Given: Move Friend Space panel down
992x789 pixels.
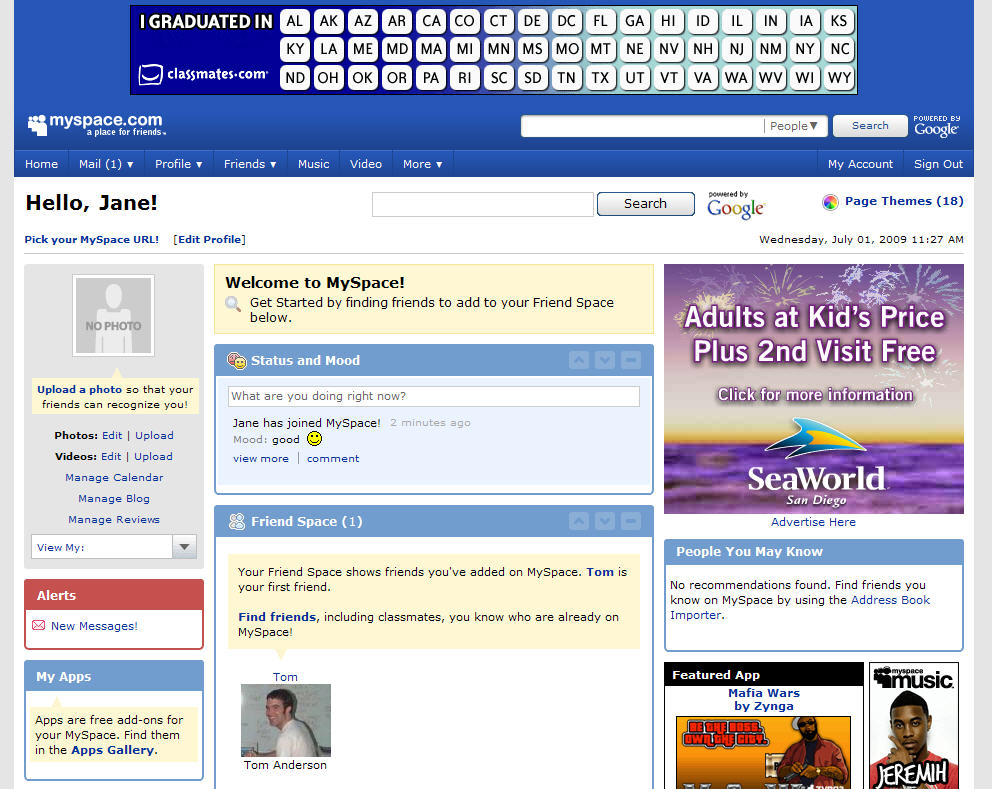Looking at the screenshot, I should click(605, 521).
